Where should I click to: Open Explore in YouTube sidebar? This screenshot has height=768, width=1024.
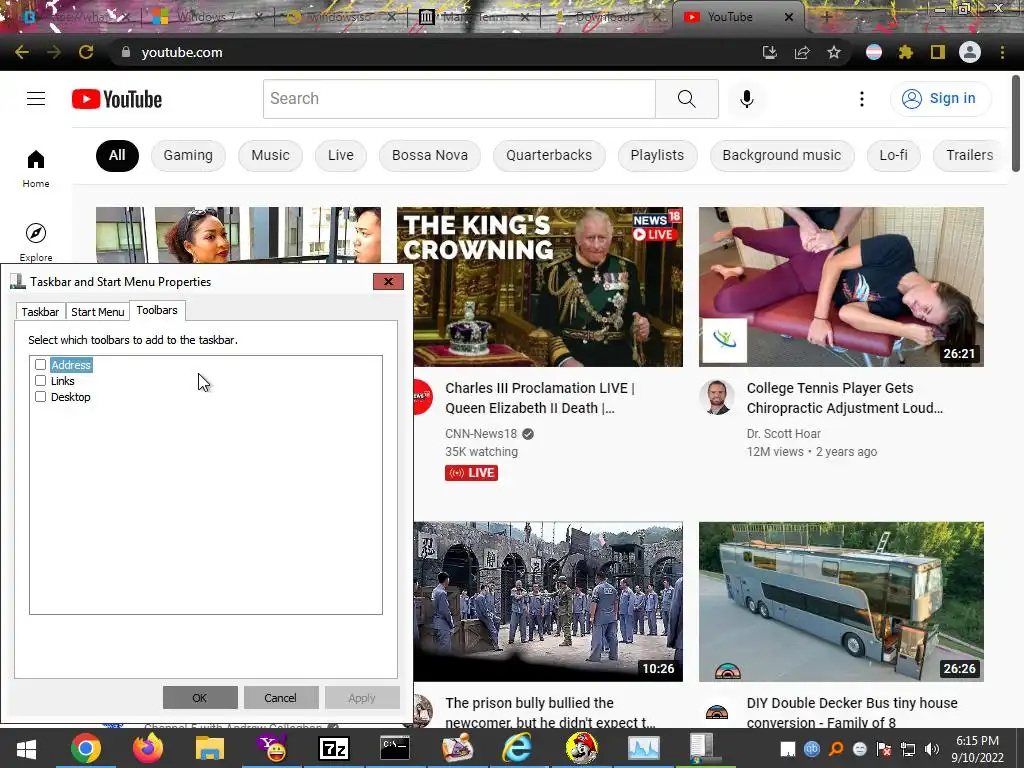(x=36, y=242)
